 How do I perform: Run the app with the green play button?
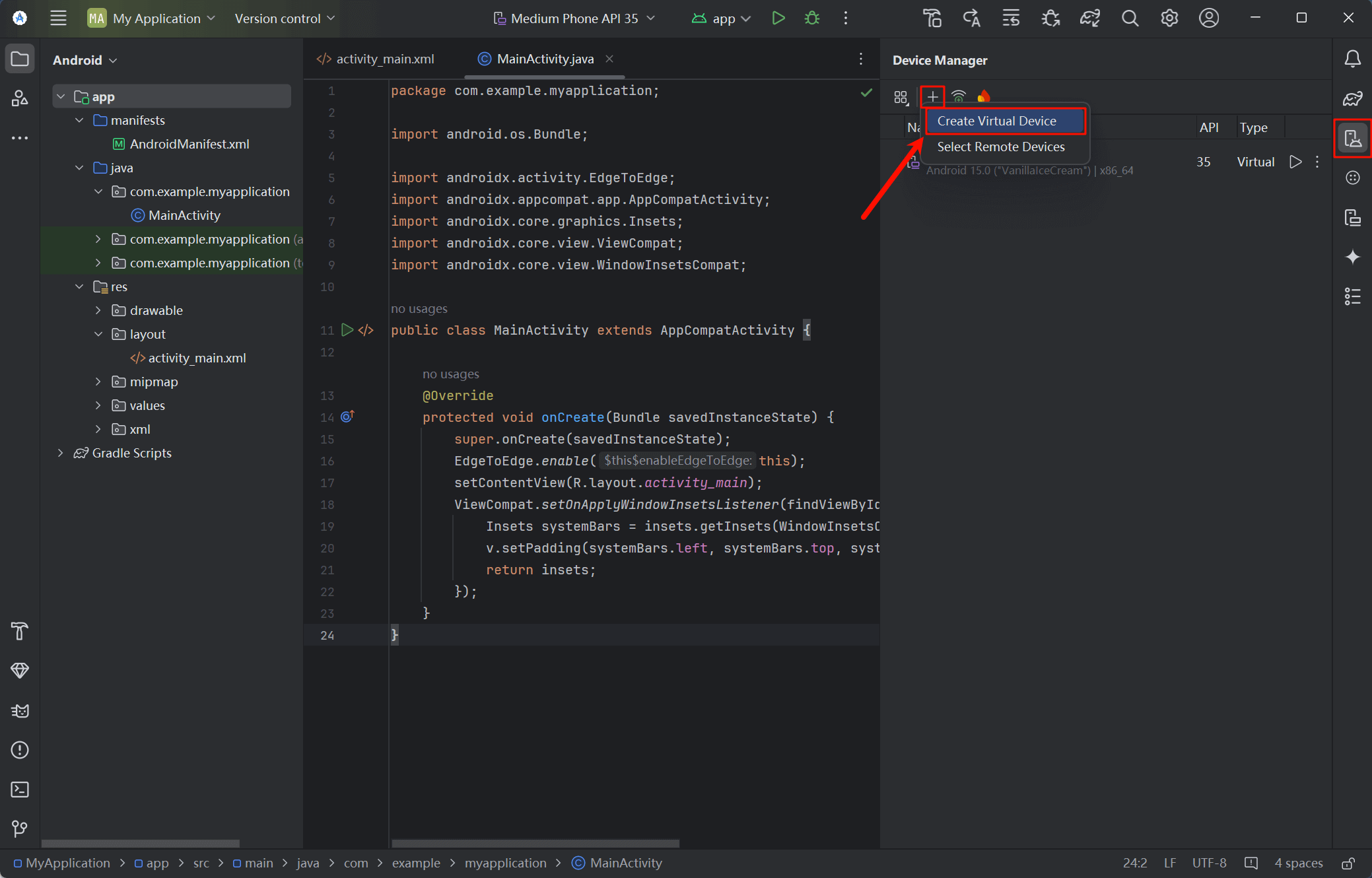click(x=778, y=18)
